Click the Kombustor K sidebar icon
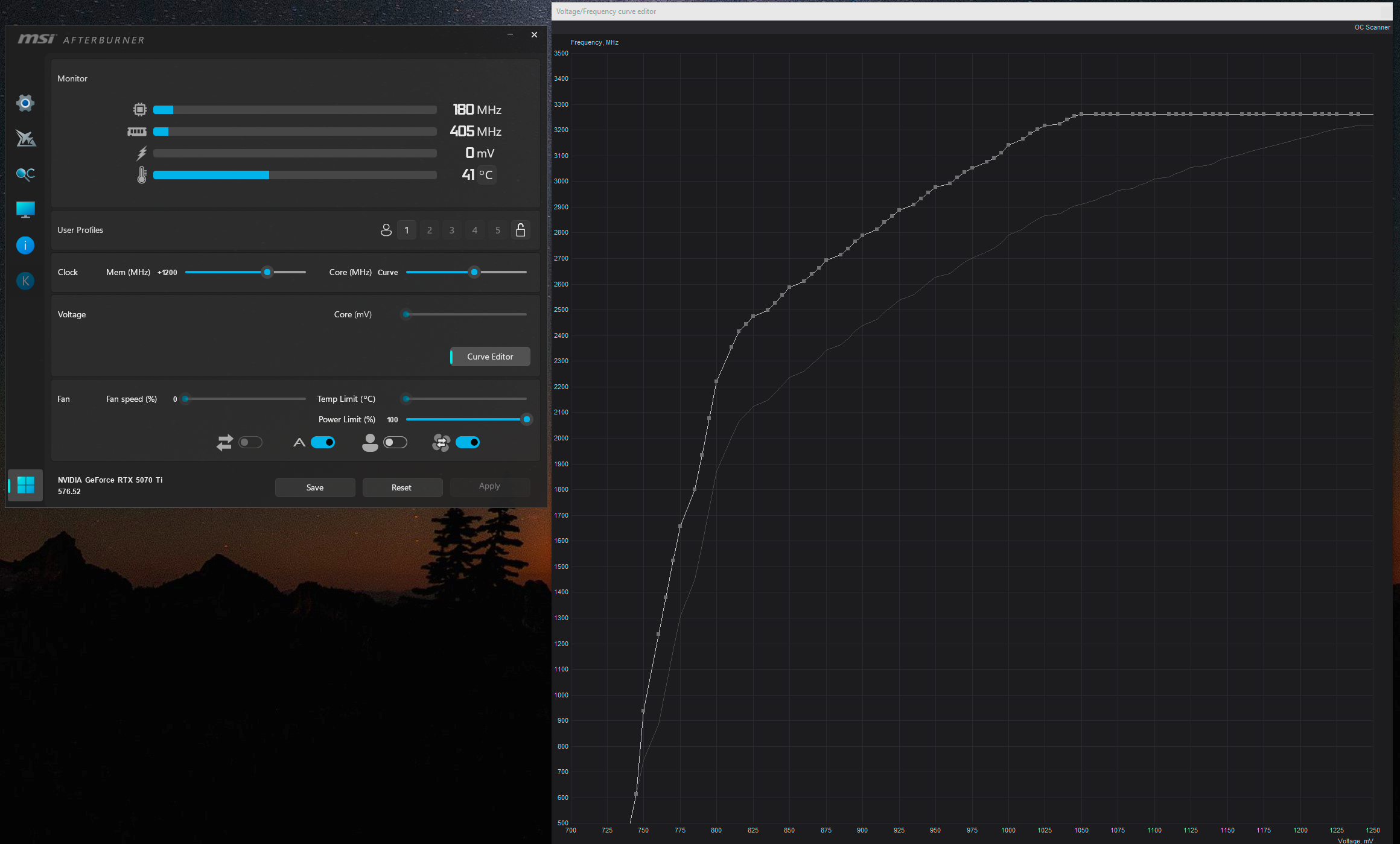 click(x=25, y=281)
